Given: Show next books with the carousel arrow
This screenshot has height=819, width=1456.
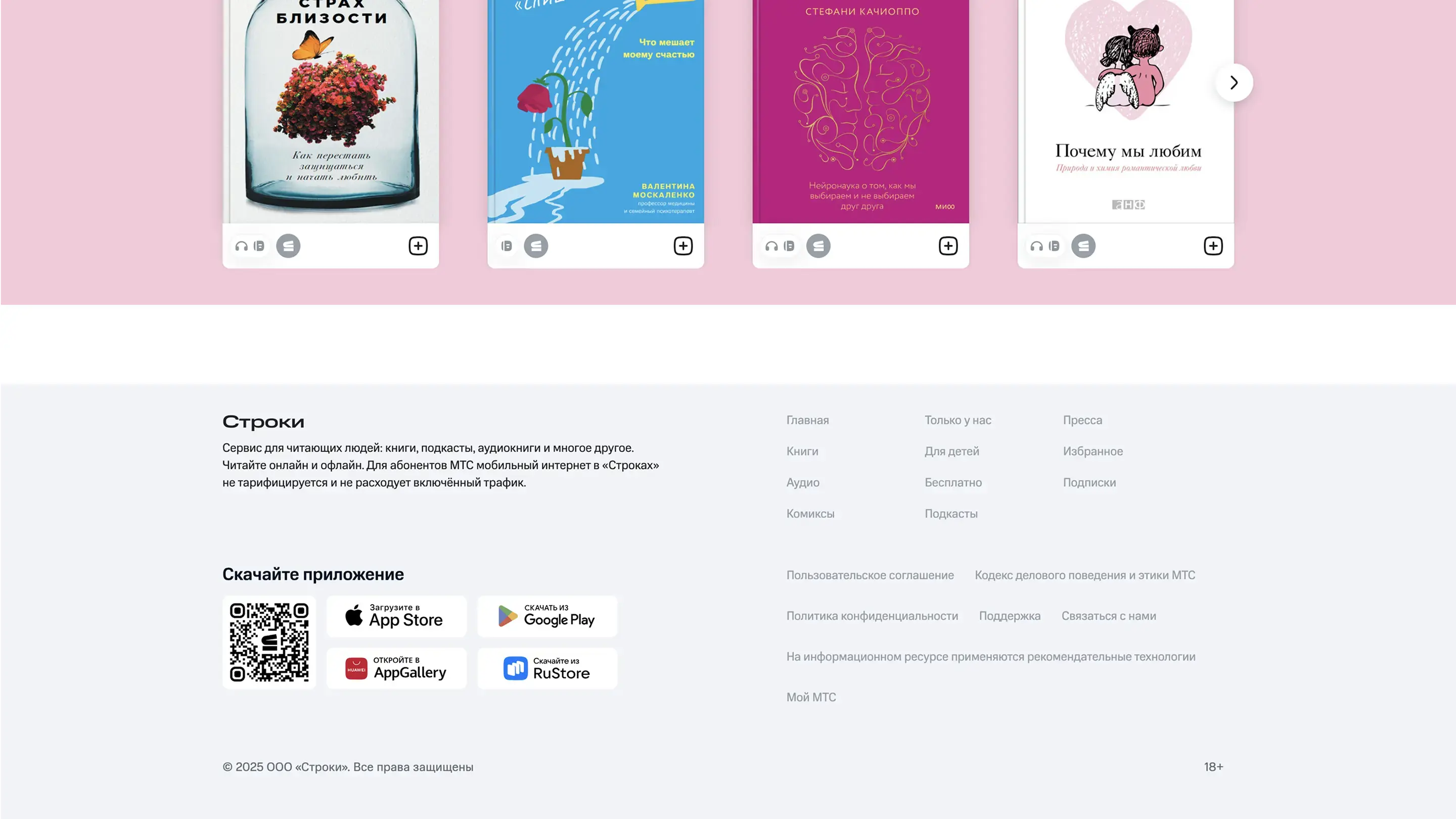Looking at the screenshot, I should (1234, 82).
